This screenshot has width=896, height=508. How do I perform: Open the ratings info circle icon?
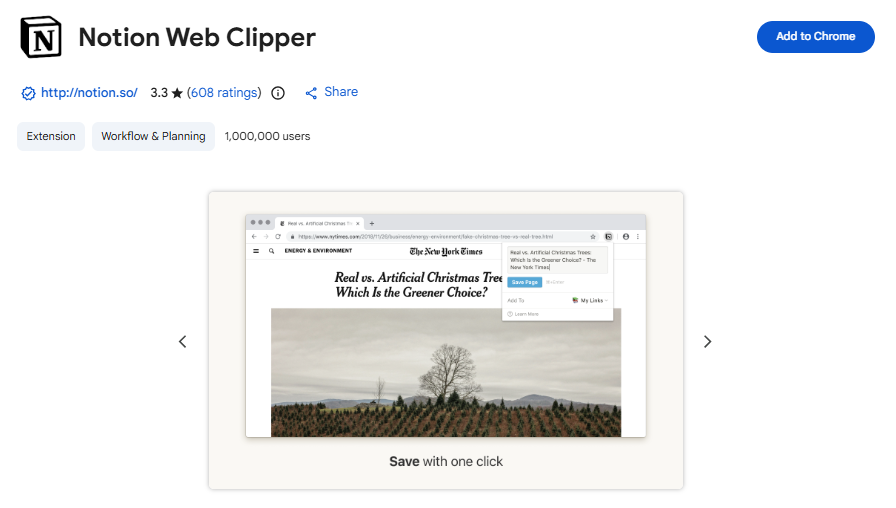[x=278, y=93]
